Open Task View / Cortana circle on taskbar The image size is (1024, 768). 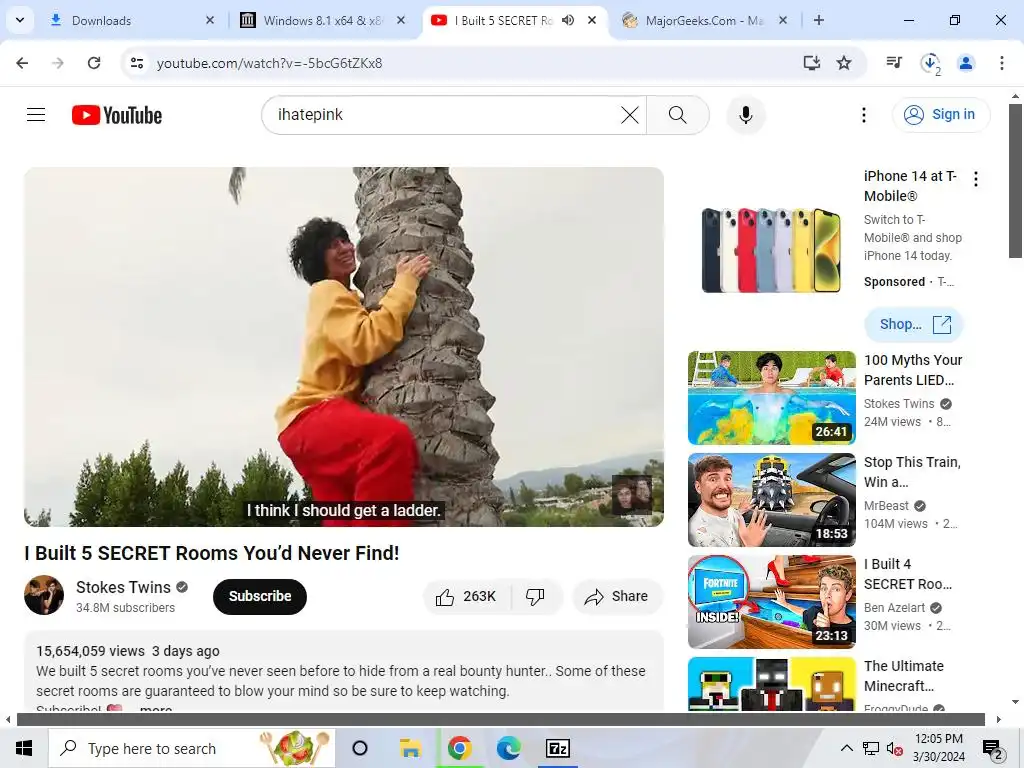[360, 748]
